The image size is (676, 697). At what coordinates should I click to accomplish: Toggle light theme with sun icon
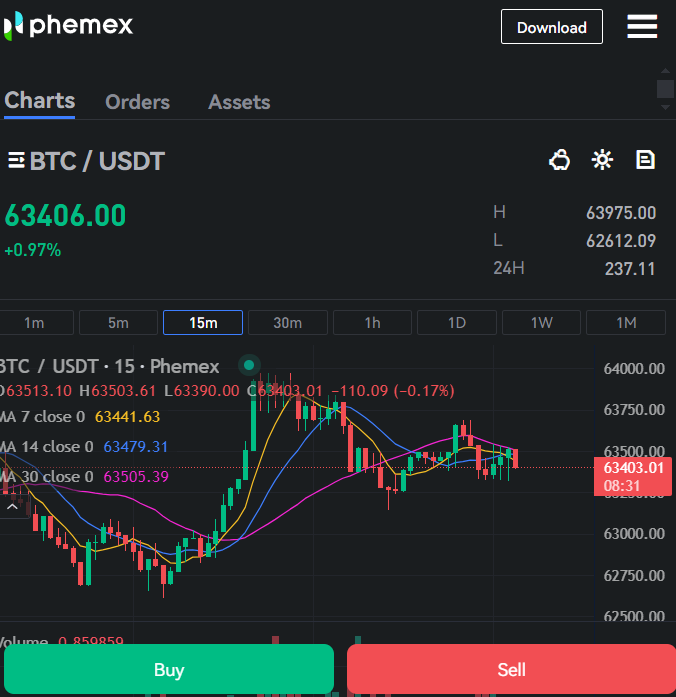[602, 160]
